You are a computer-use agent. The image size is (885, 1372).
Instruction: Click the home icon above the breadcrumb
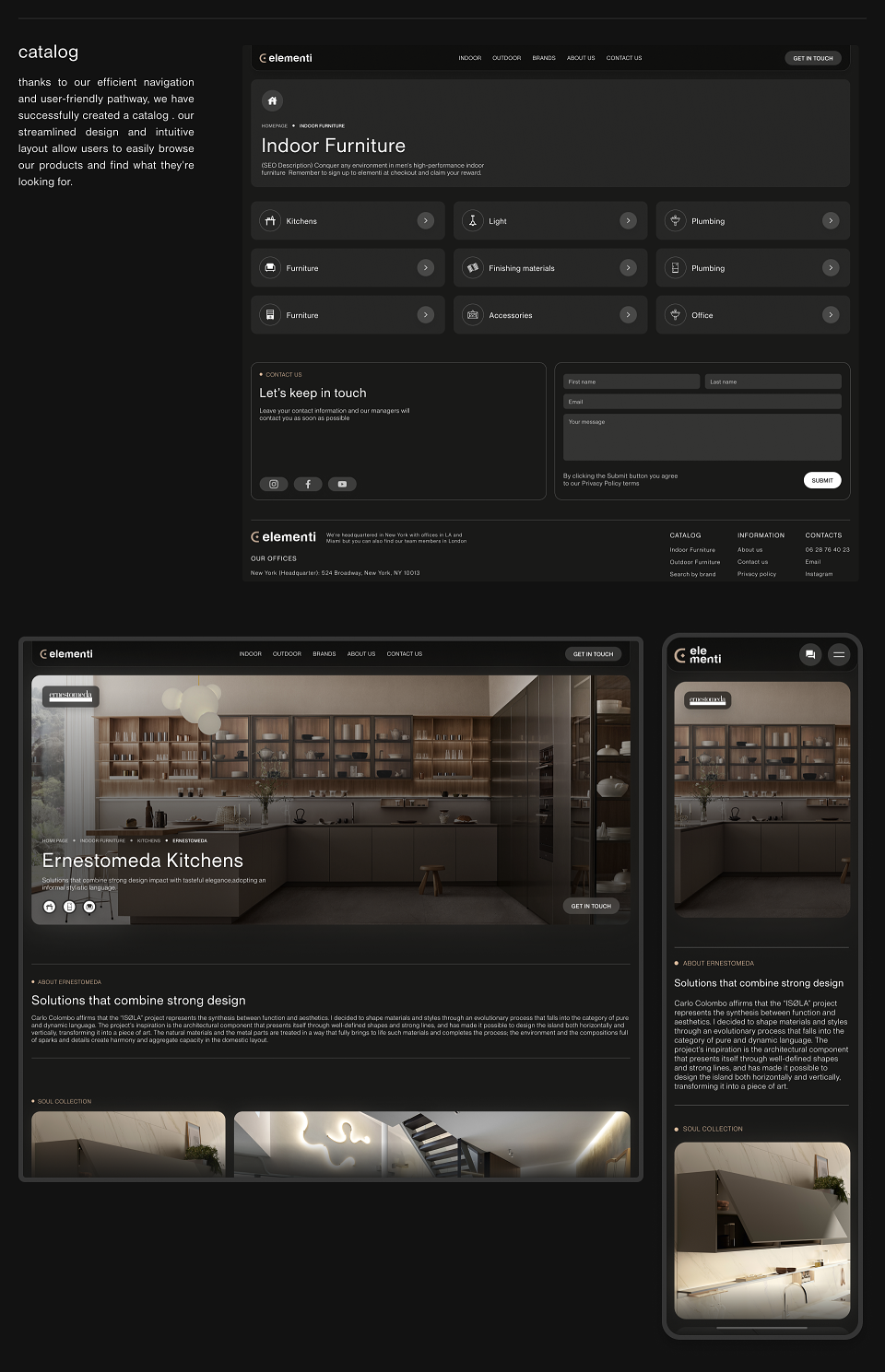[x=272, y=100]
